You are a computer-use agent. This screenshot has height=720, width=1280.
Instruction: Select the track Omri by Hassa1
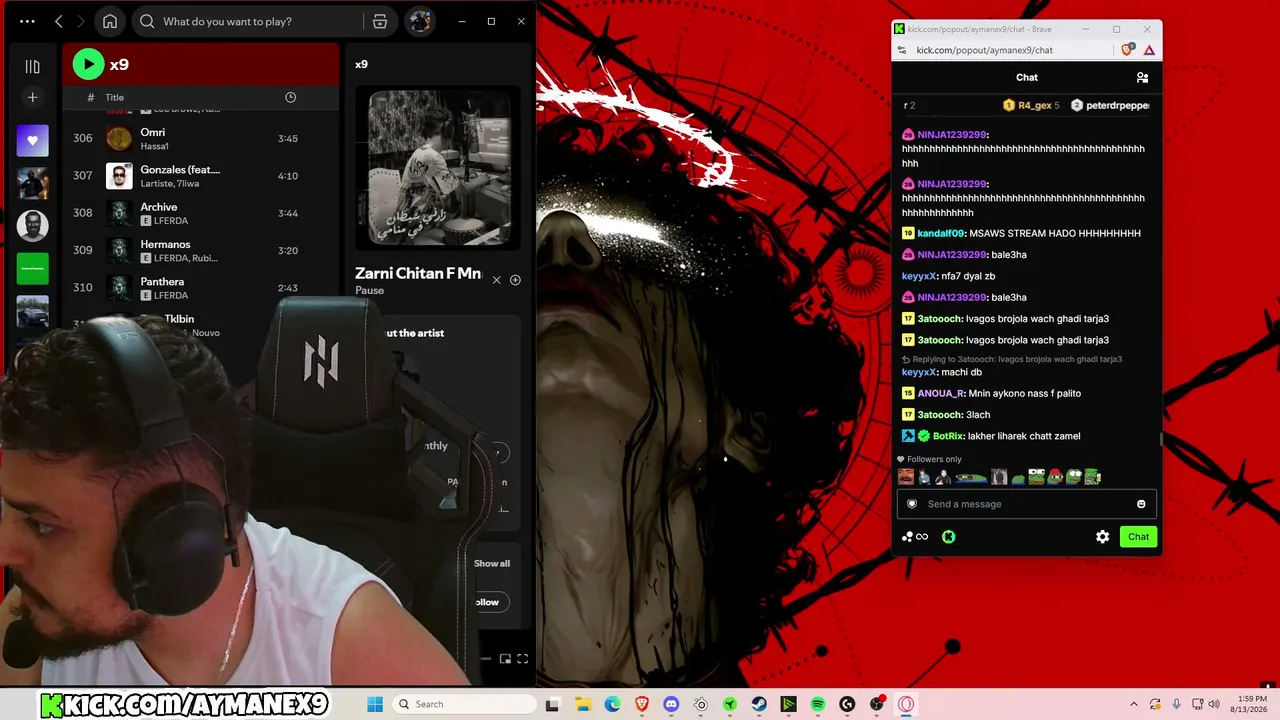pos(200,138)
